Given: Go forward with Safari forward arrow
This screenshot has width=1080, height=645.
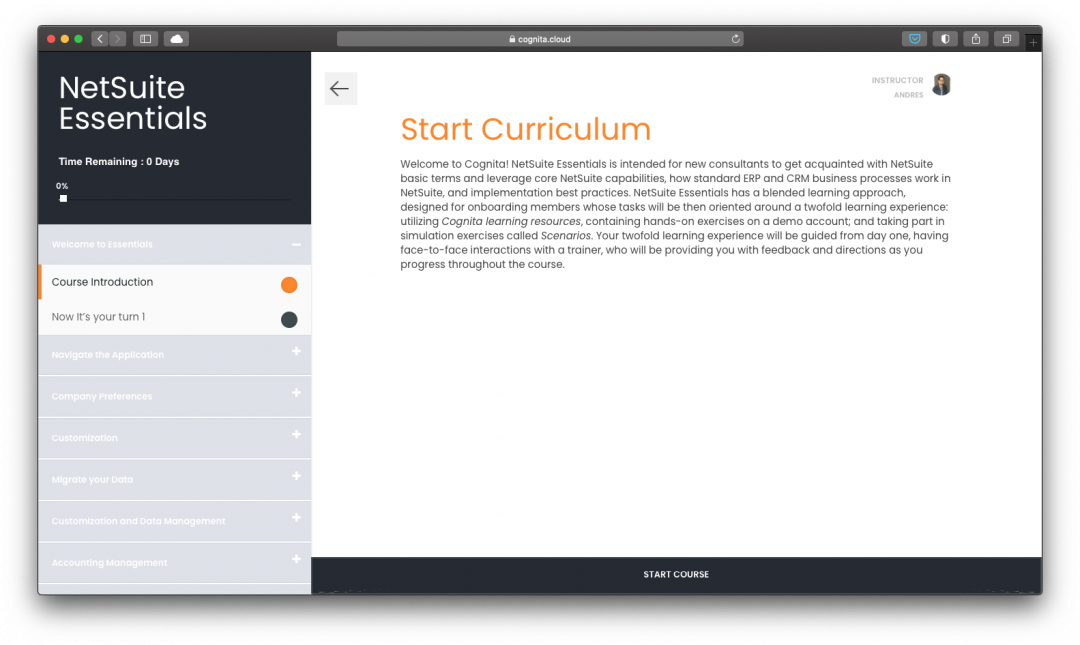Looking at the screenshot, I should click(x=118, y=39).
